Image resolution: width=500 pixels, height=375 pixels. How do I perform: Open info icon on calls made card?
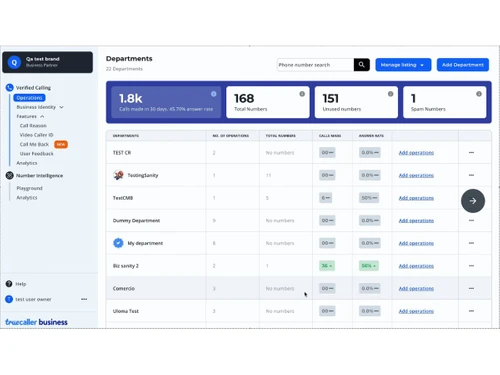[214, 94]
